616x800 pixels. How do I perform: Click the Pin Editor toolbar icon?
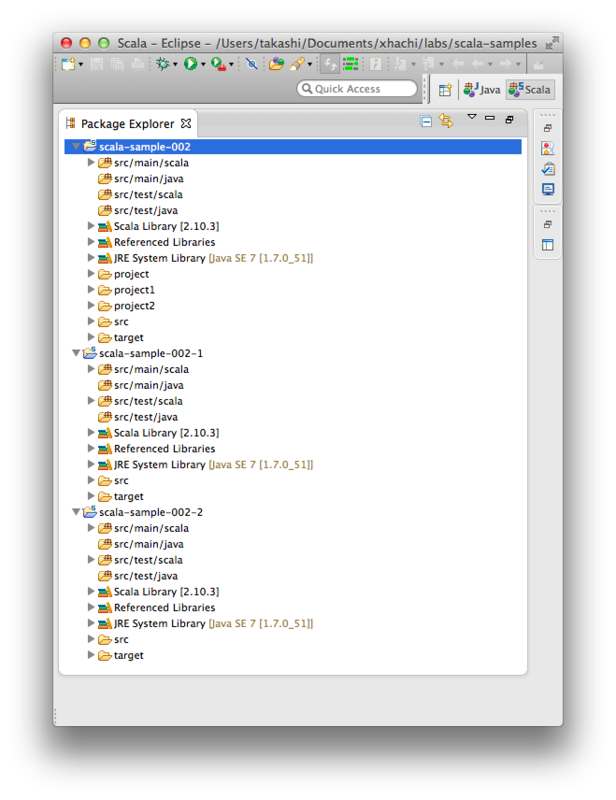click(x=538, y=65)
